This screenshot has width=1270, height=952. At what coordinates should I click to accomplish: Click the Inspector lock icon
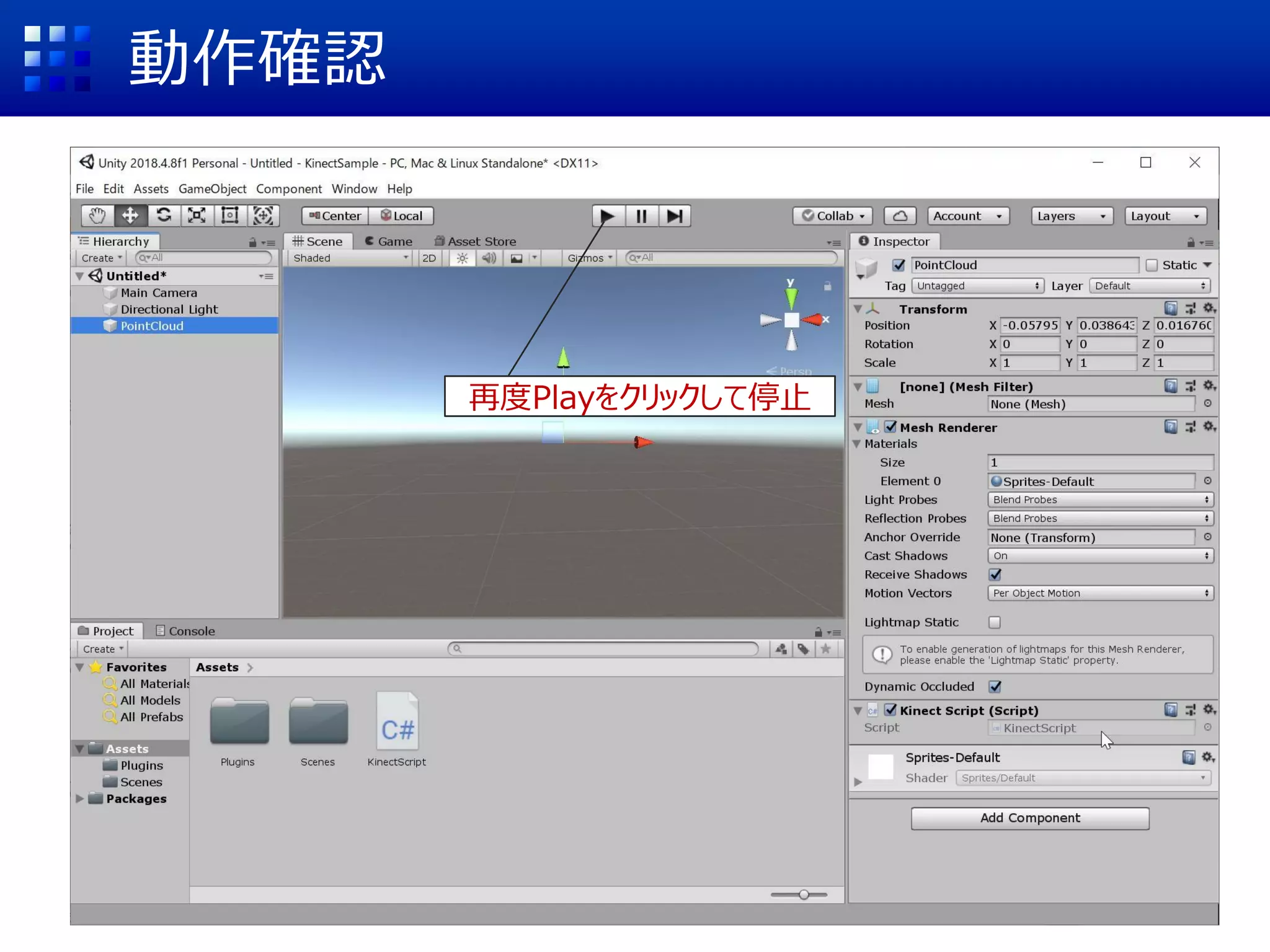[x=1191, y=242]
